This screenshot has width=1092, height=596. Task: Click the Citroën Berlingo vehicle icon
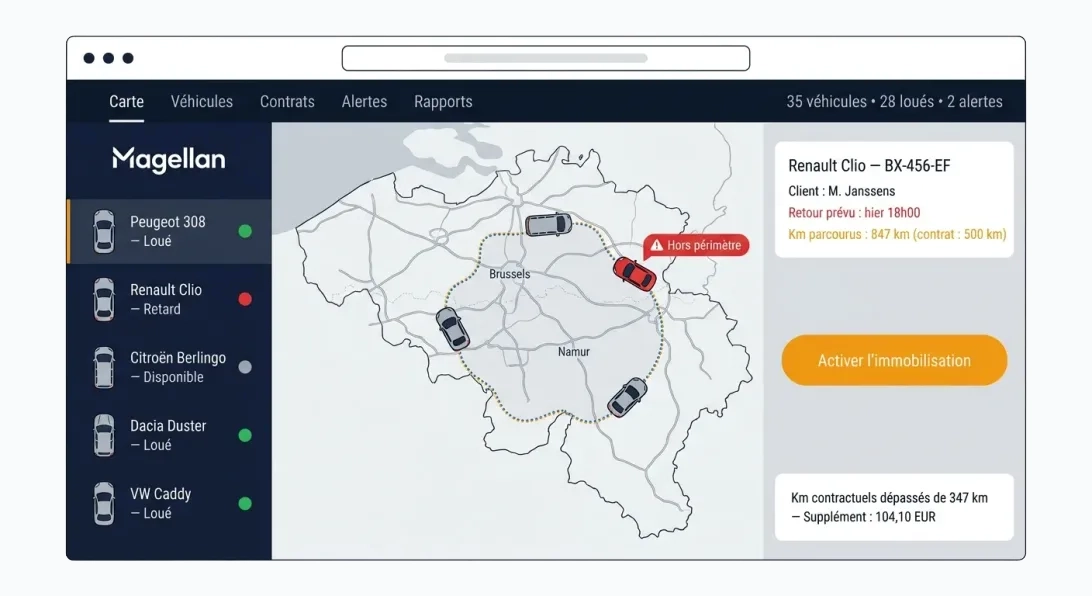(103, 367)
